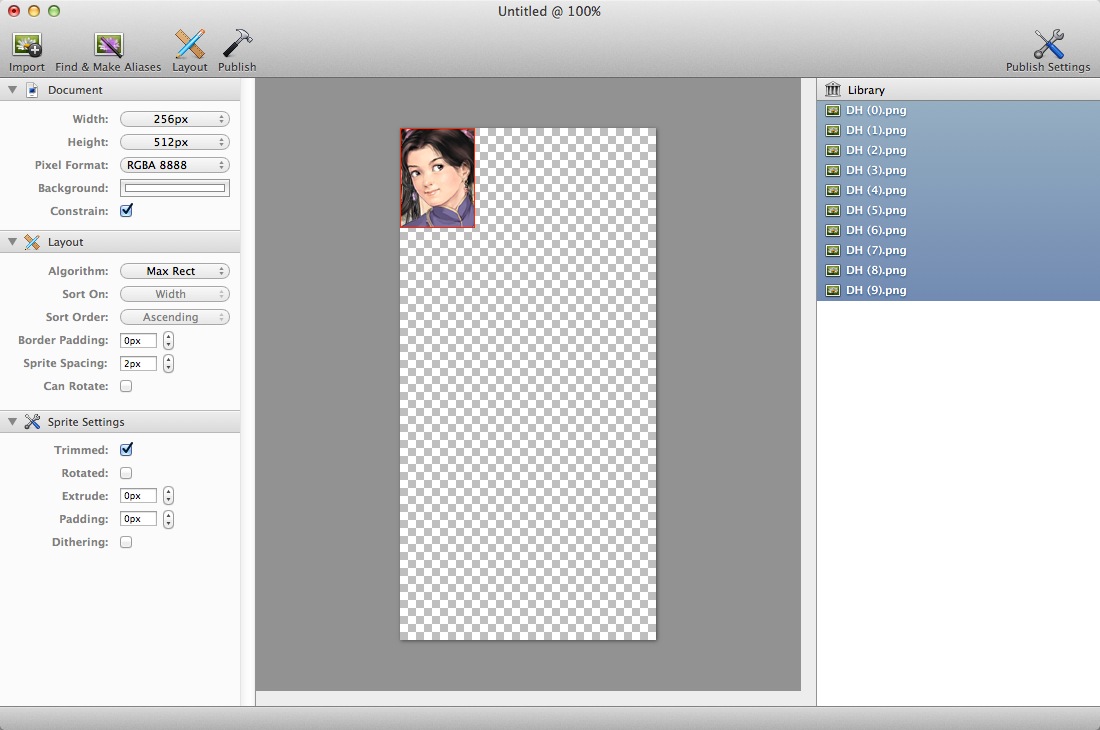Click the Publish hammer icon
The height and width of the screenshot is (730, 1100).
coord(237,45)
